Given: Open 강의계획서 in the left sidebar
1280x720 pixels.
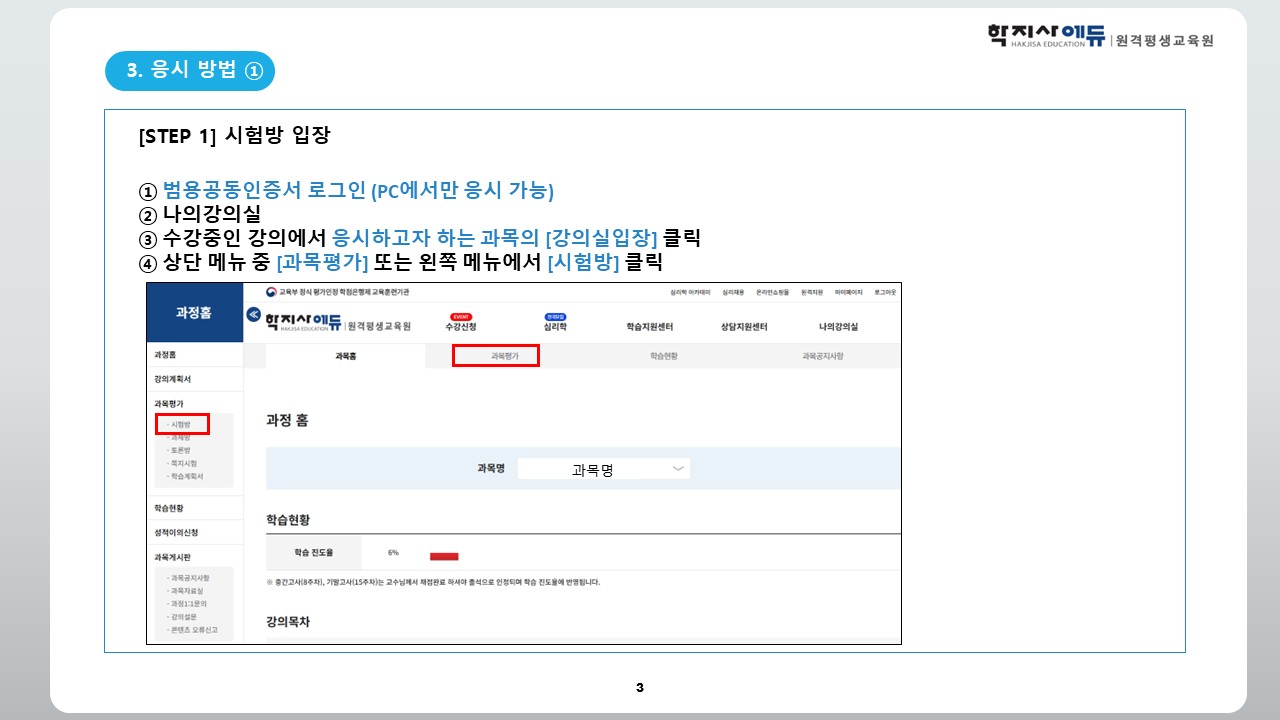Looking at the screenshot, I should tap(173, 380).
